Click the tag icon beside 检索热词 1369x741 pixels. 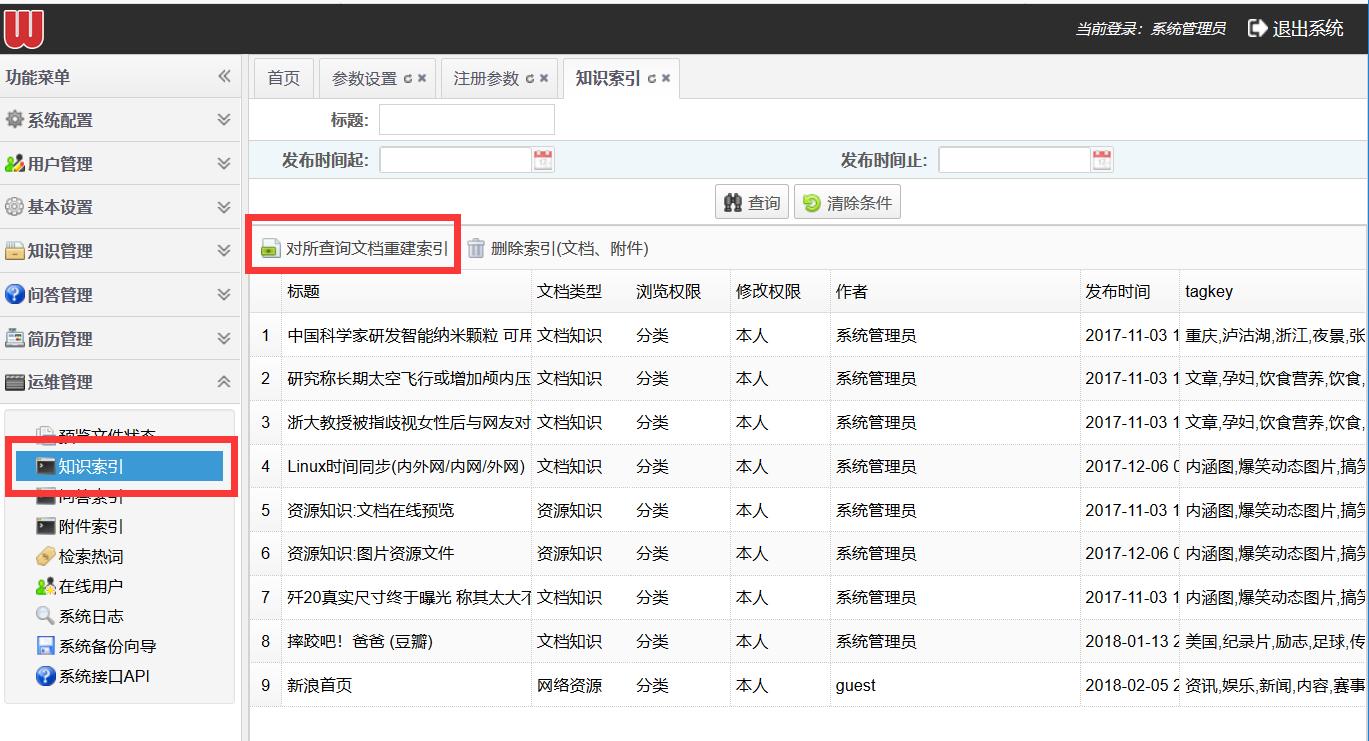(45, 556)
